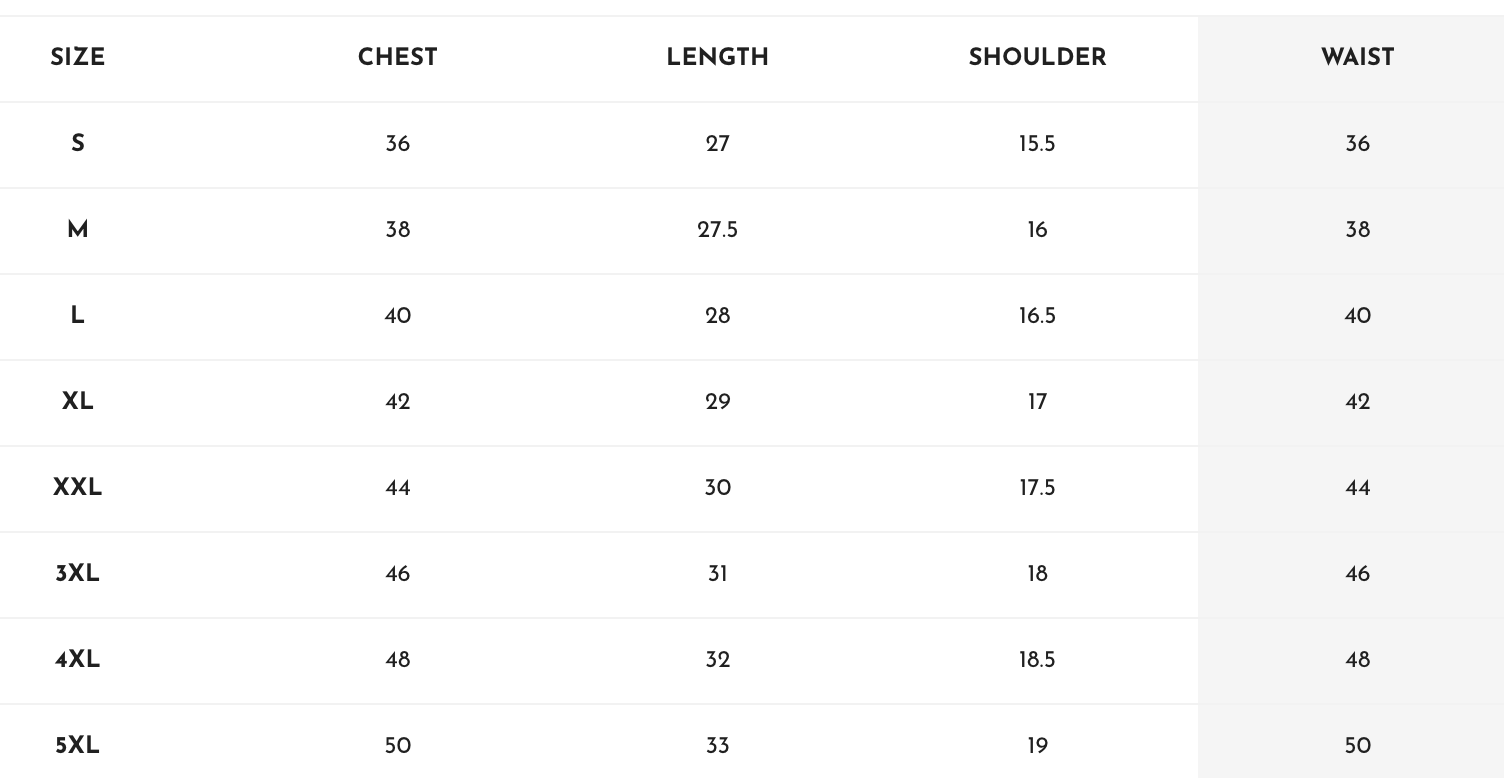
Task: Click length value 29 for size XL
Action: point(718,402)
